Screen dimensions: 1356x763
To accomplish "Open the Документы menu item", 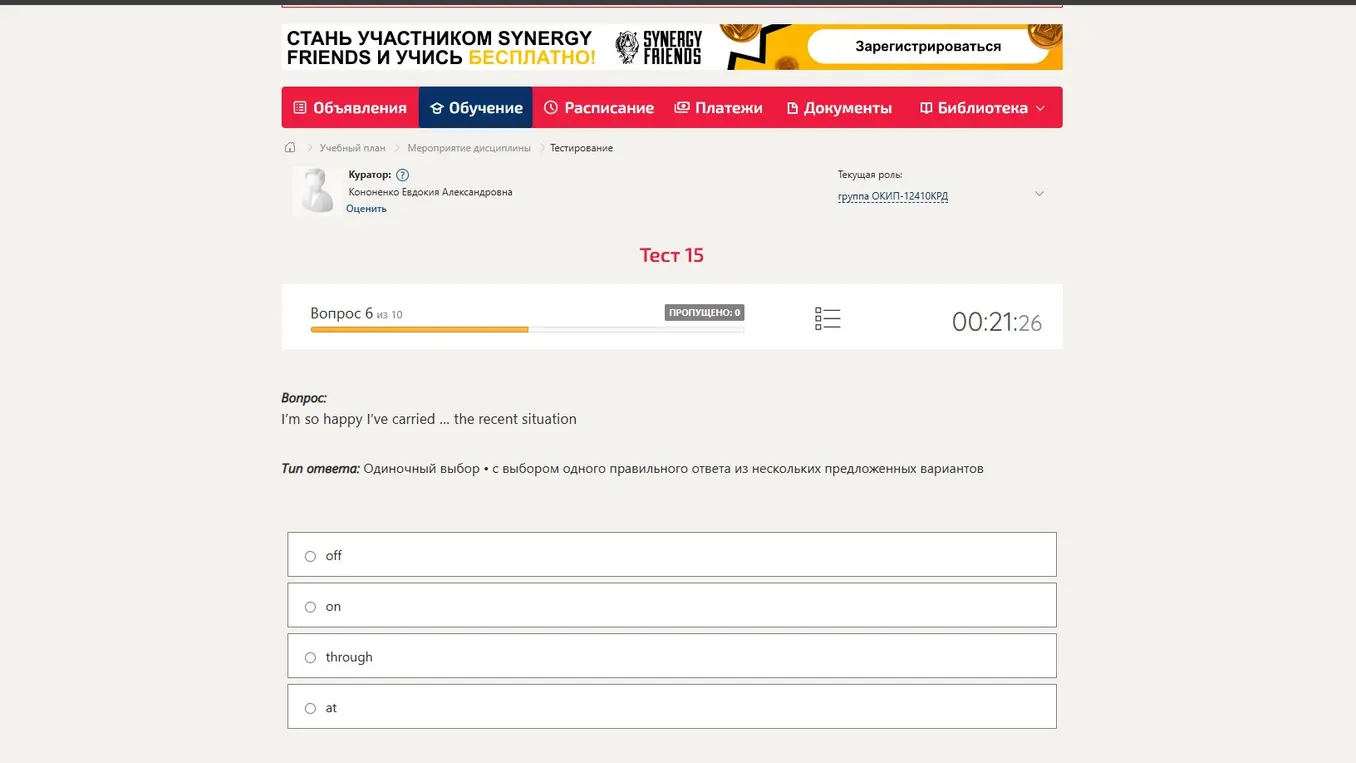I will [x=839, y=107].
